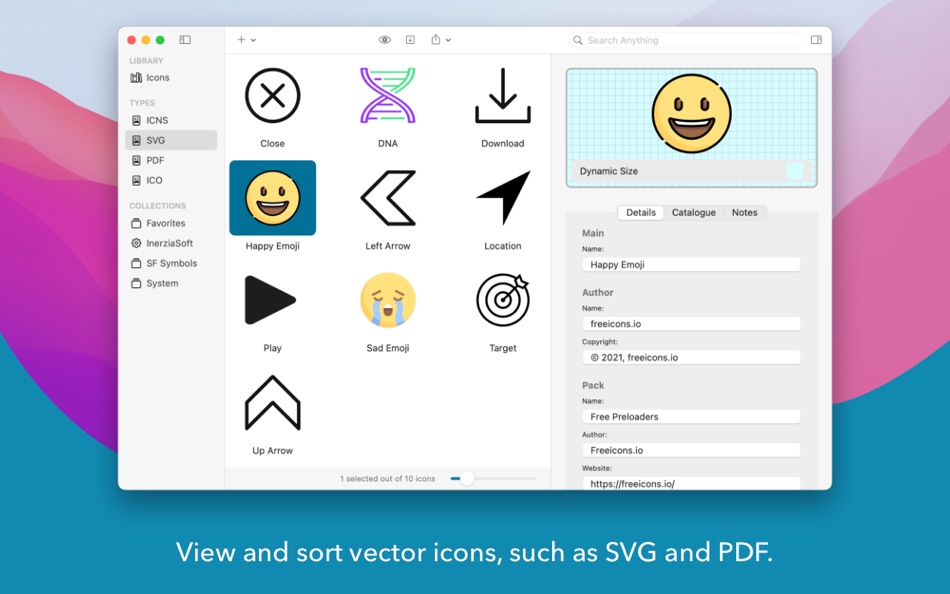Open the Favorites collection
The height and width of the screenshot is (594, 950).
pos(171,223)
